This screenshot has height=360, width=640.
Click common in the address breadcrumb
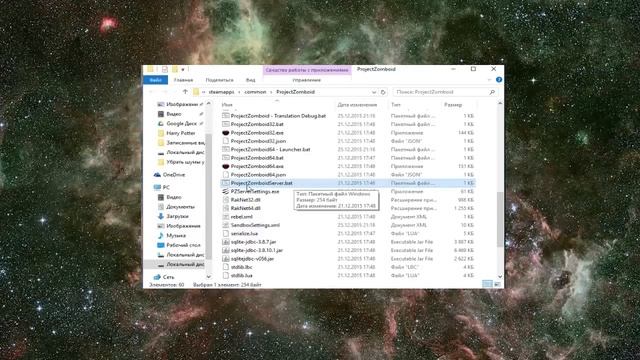pos(255,92)
